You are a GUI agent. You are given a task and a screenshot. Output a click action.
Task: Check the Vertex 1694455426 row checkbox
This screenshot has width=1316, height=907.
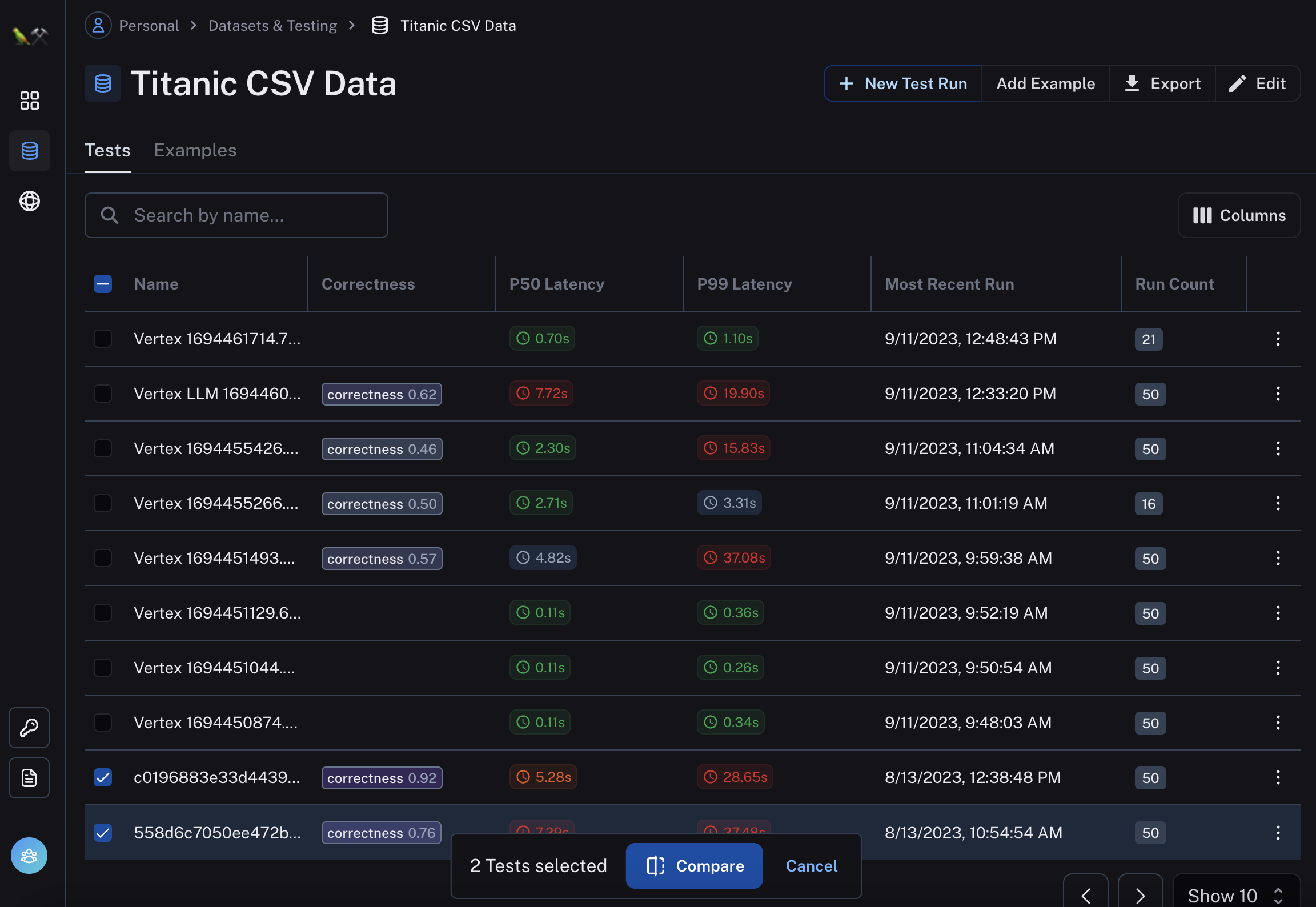click(x=103, y=448)
